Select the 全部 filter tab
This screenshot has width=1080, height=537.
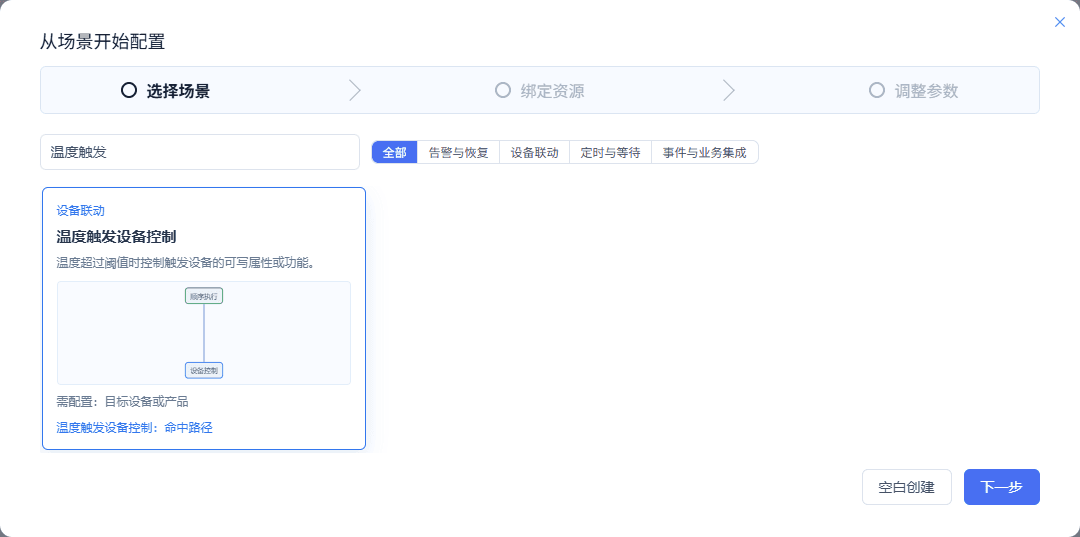click(395, 152)
